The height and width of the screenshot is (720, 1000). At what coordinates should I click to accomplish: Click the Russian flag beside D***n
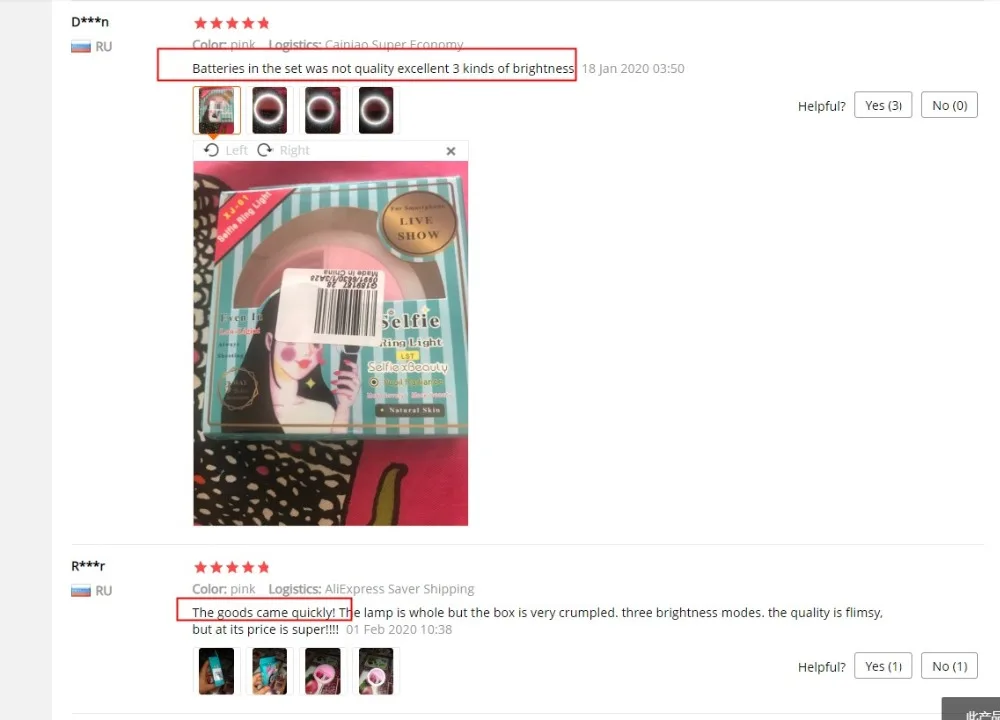(x=80, y=47)
